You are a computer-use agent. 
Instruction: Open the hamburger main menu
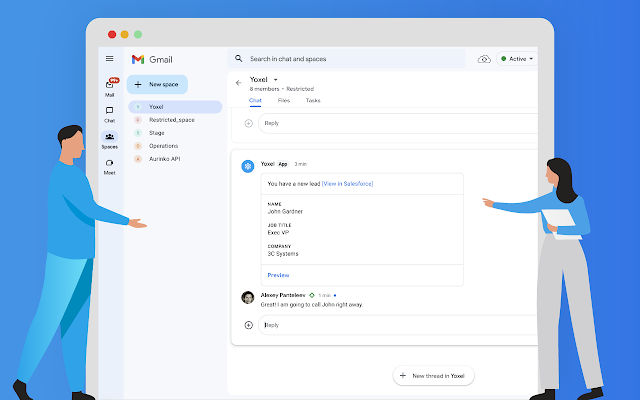tap(109, 59)
